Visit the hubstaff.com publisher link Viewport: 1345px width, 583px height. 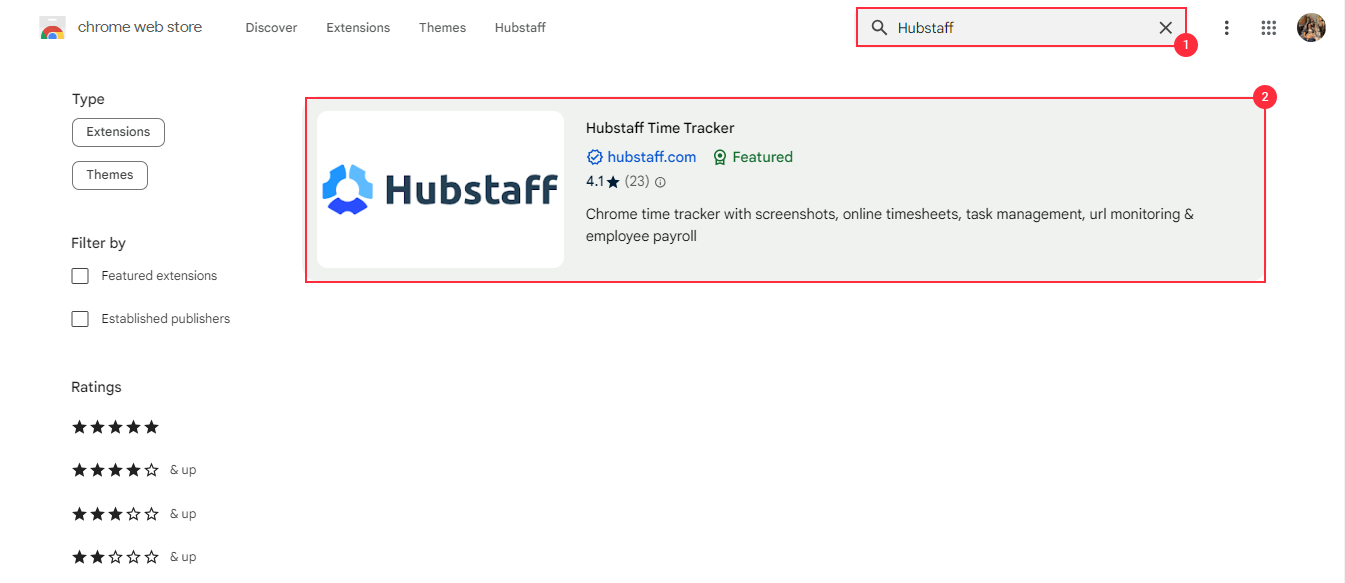coord(652,157)
